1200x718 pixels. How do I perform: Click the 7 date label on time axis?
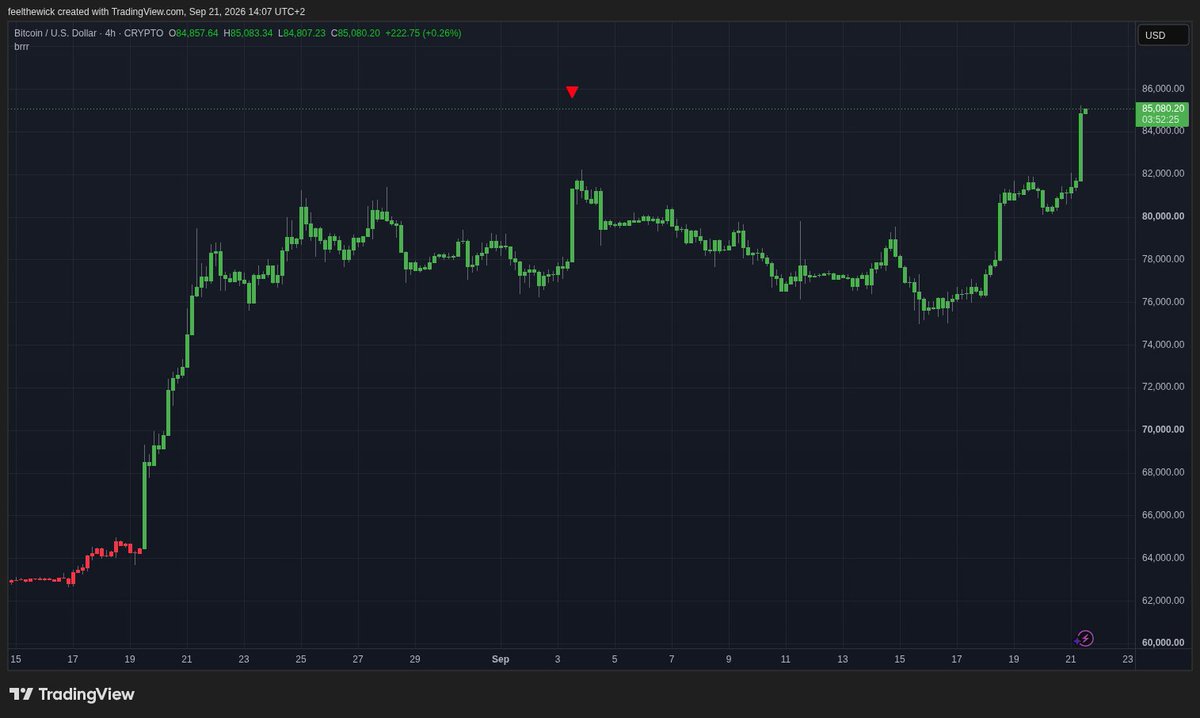coord(672,659)
